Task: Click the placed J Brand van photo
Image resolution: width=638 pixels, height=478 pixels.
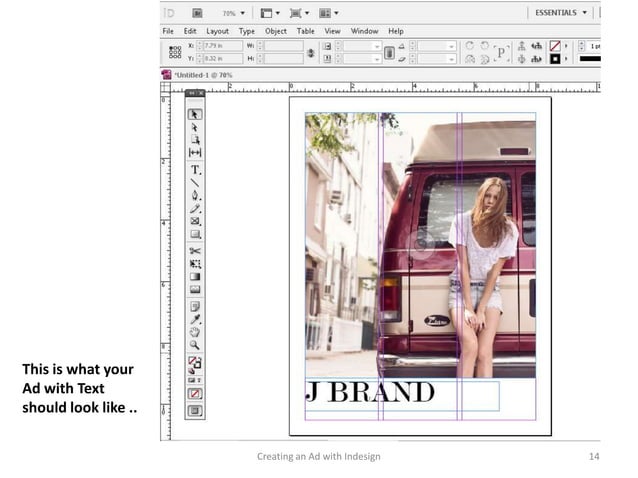Action: 420,245
